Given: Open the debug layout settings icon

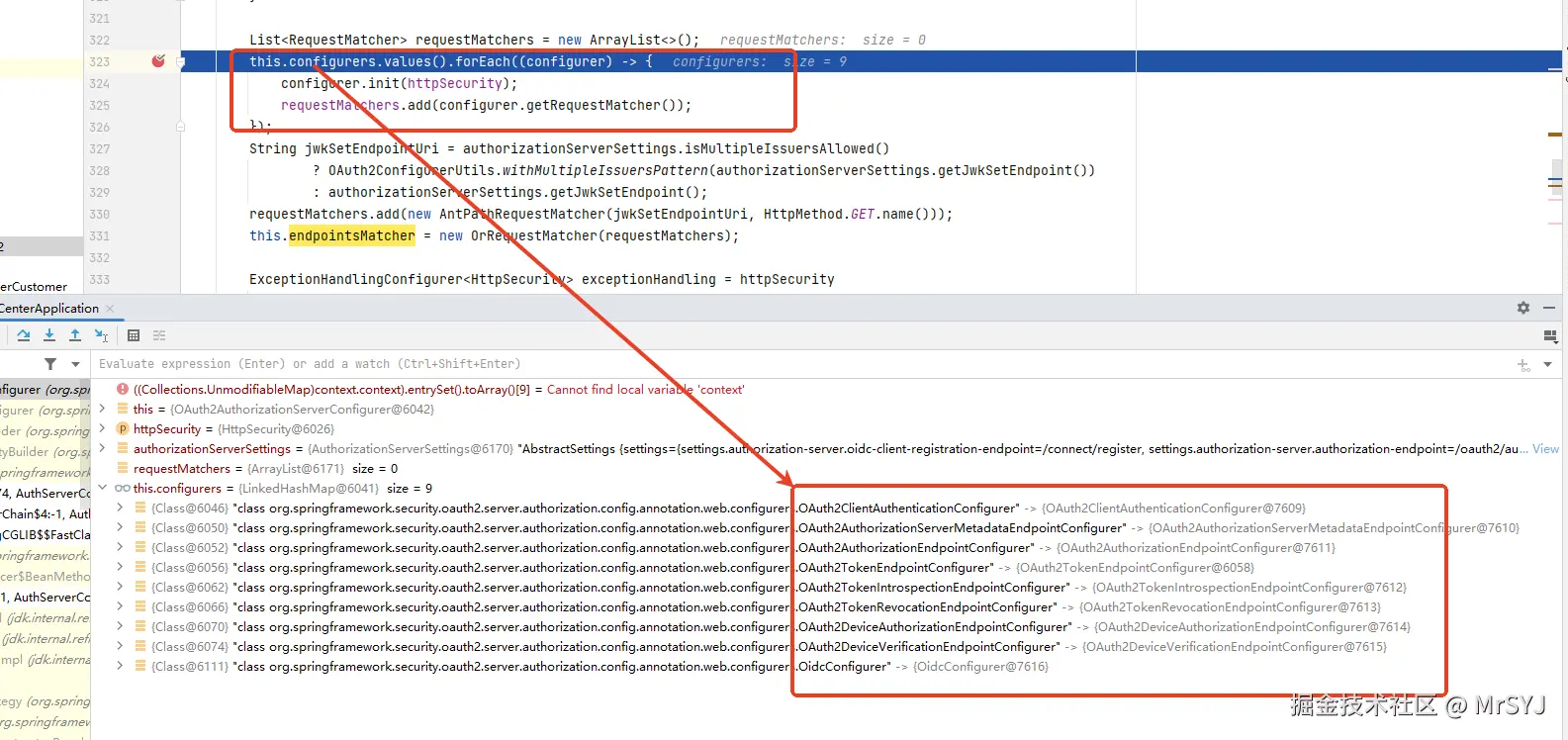Looking at the screenshot, I should (x=1550, y=336).
